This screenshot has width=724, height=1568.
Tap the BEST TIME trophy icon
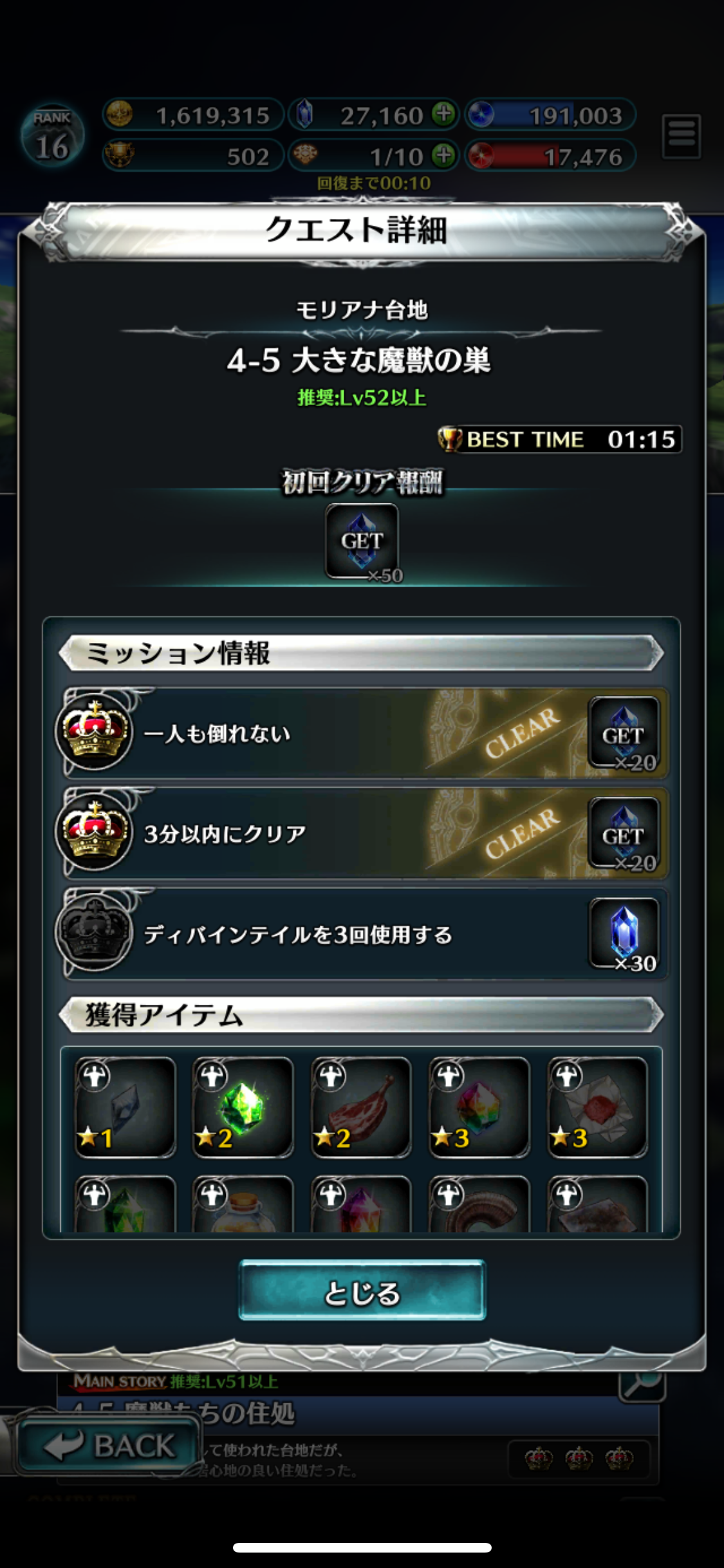[x=450, y=439]
